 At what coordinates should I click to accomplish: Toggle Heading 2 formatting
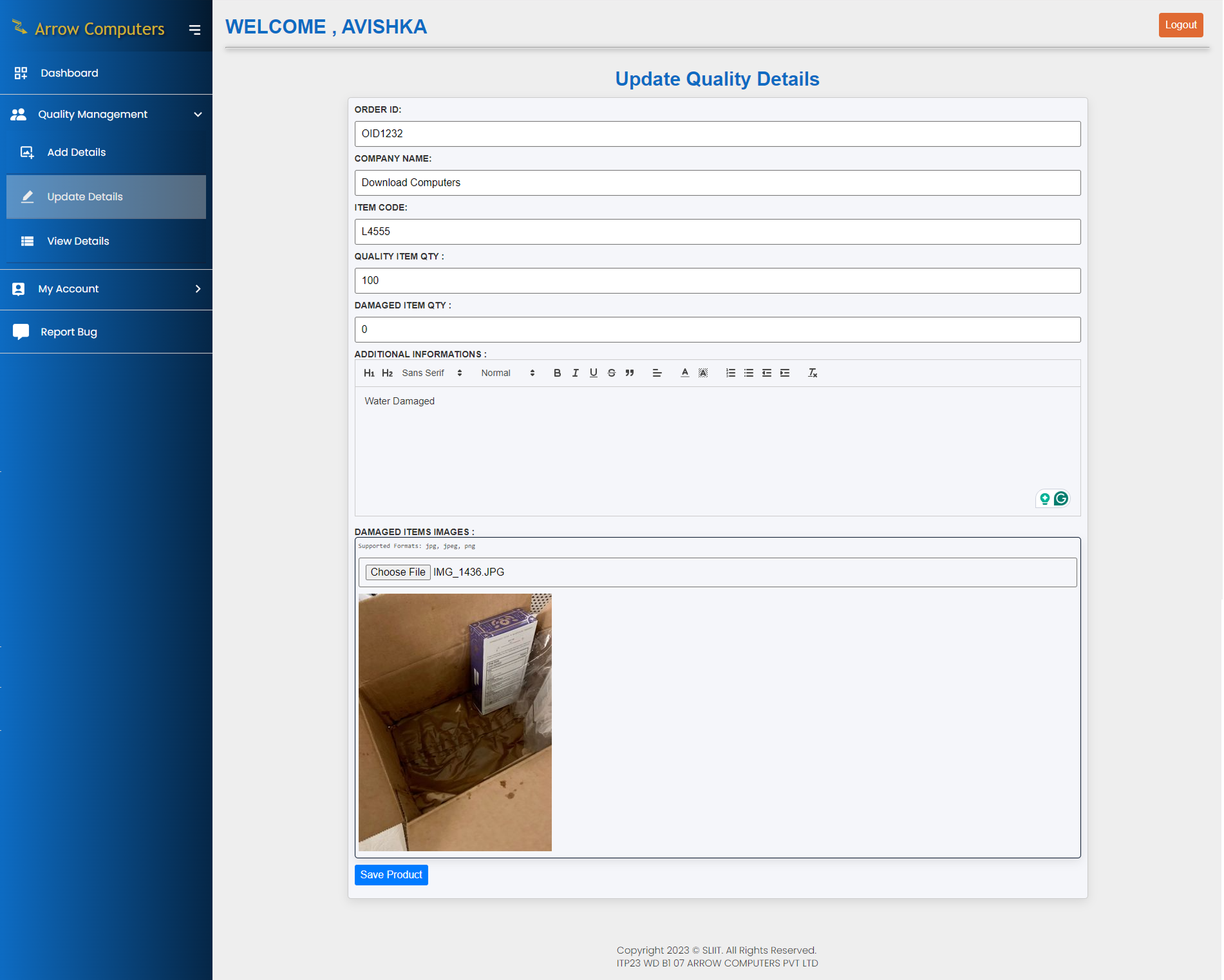tap(387, 373)
